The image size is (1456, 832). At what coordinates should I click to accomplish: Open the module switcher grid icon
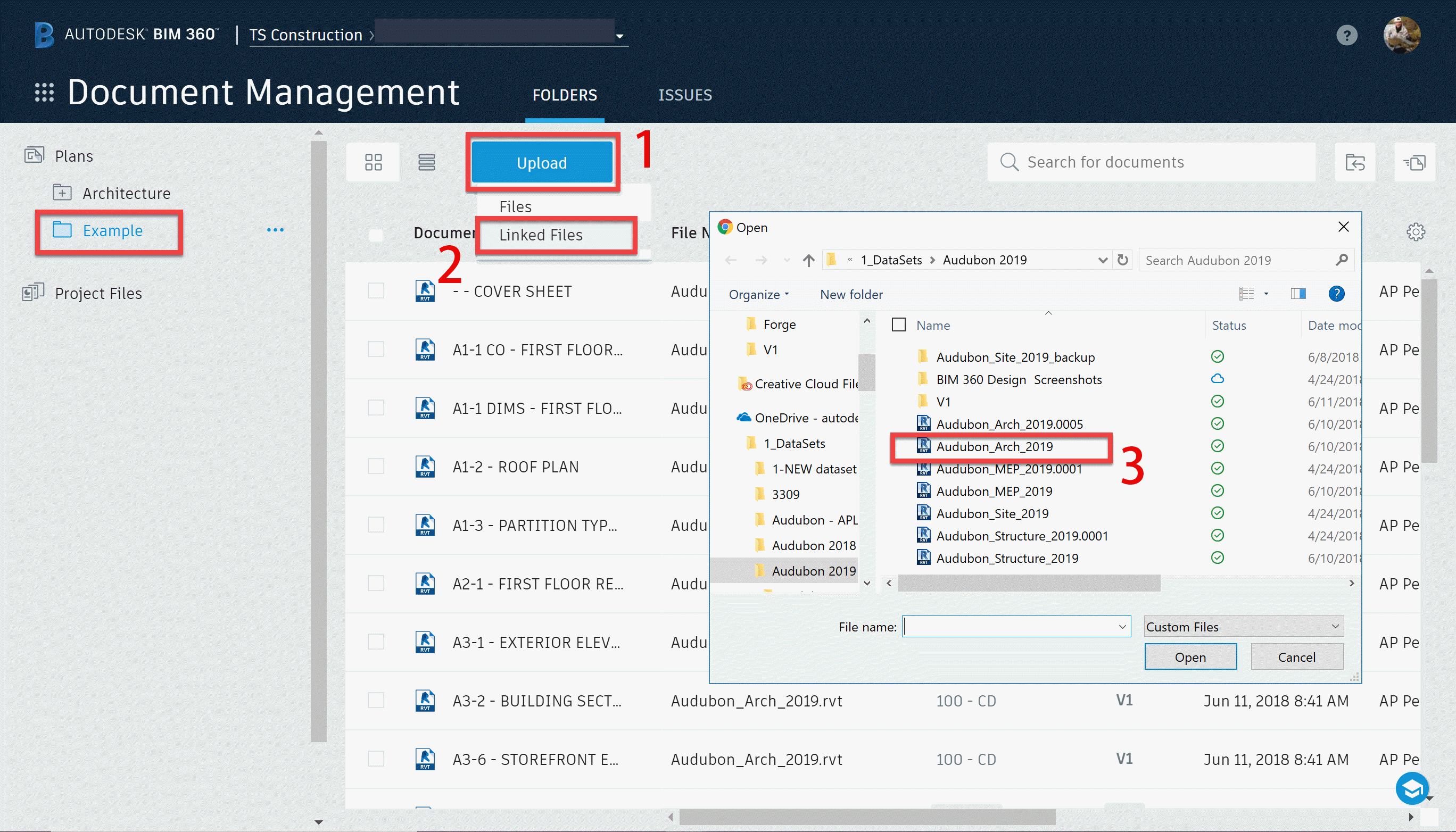[x=44, y=93]
